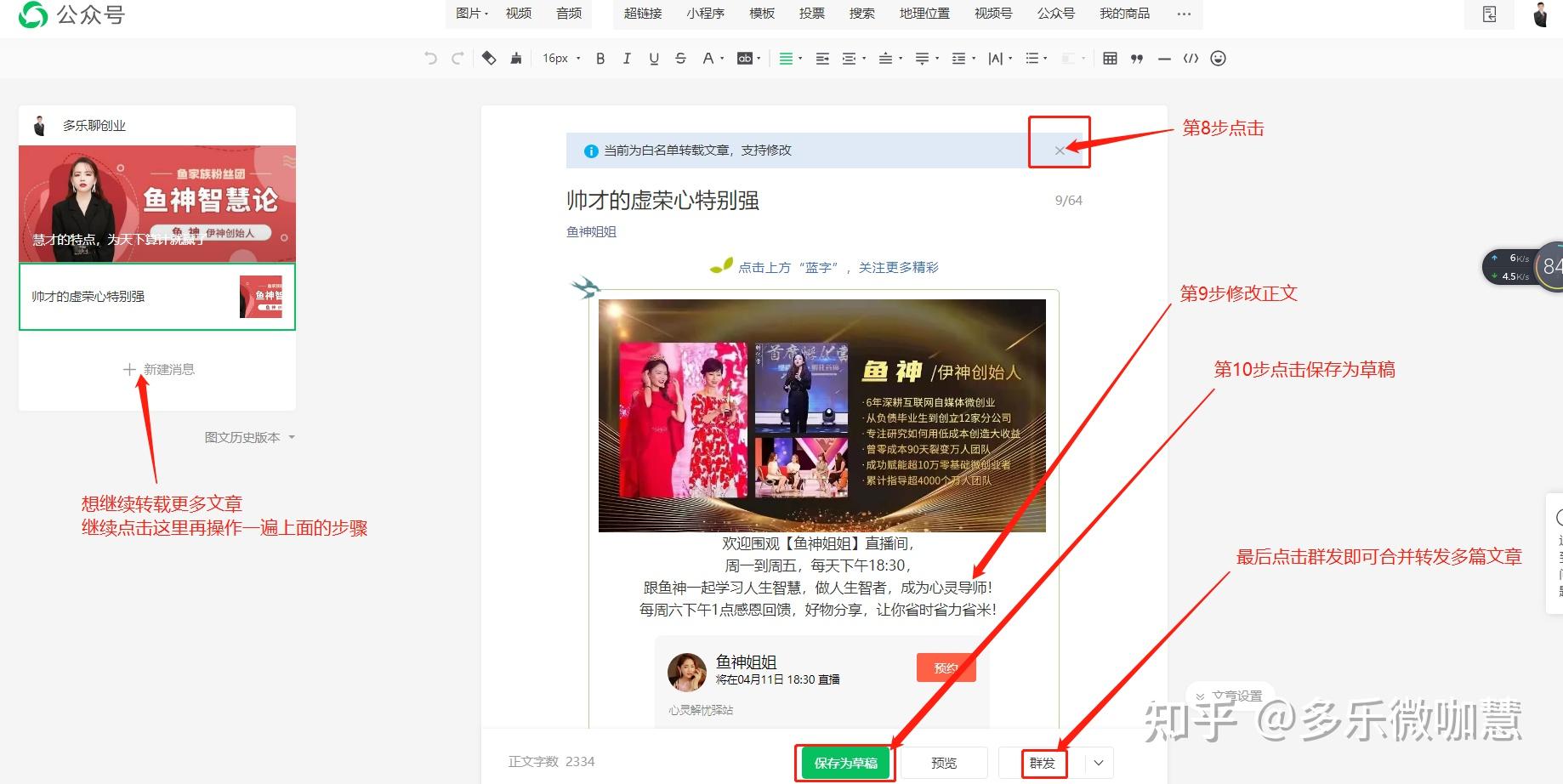This screenshot has width=1563, height=784.
Task: Open the letter spacing dropdown
Action: [999, 59]
